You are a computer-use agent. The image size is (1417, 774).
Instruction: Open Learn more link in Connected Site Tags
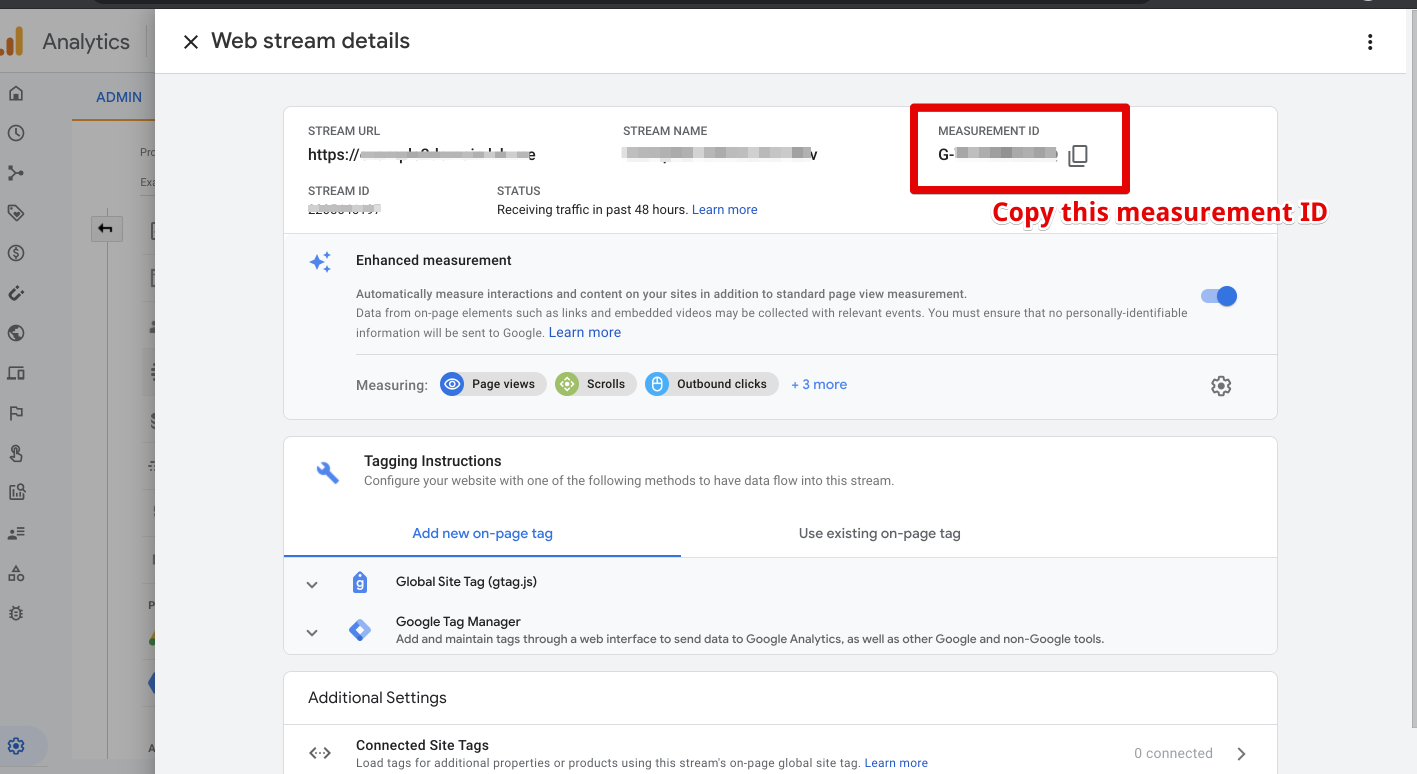896,763
